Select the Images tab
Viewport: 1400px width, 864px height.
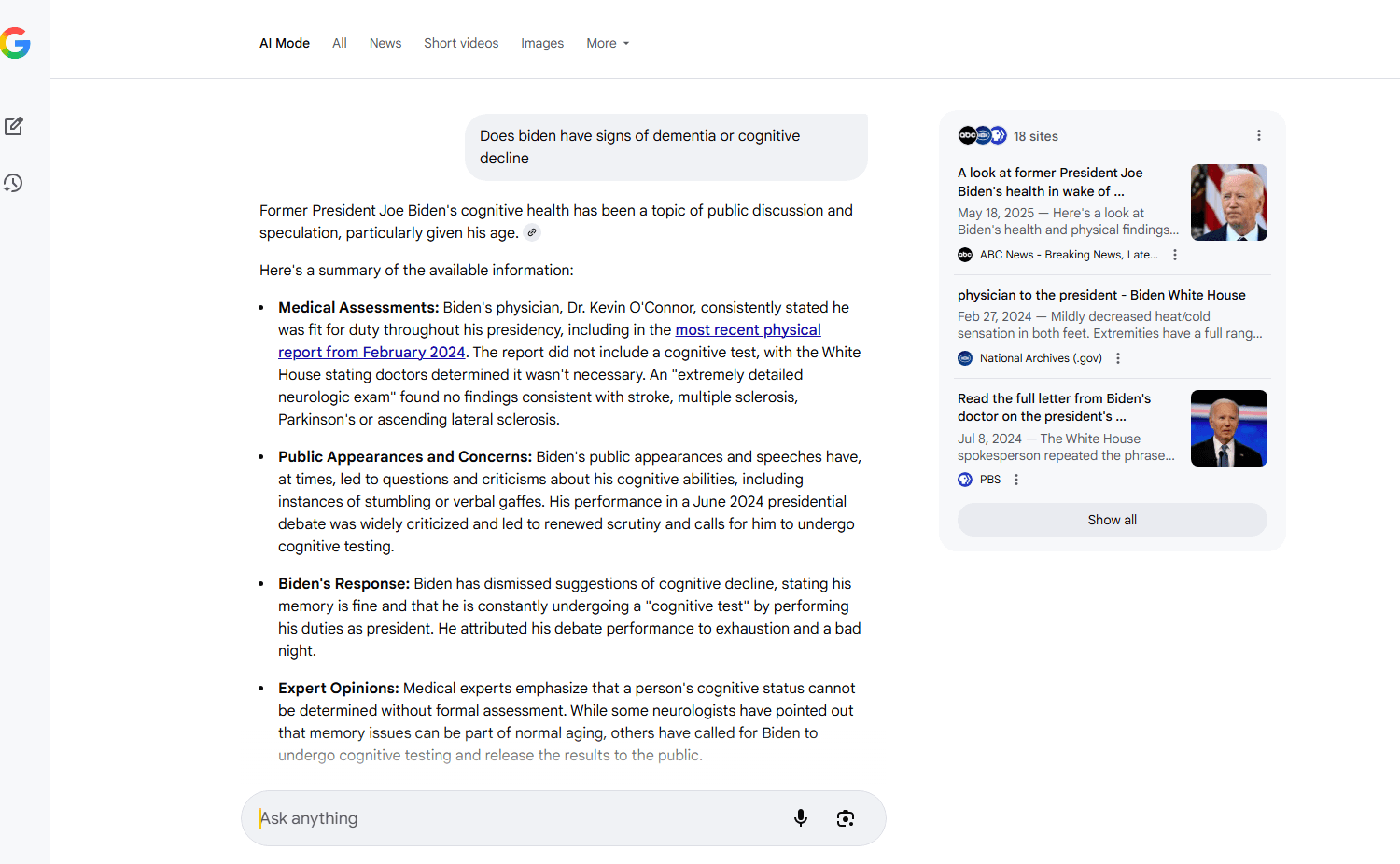tap(542, 43)
